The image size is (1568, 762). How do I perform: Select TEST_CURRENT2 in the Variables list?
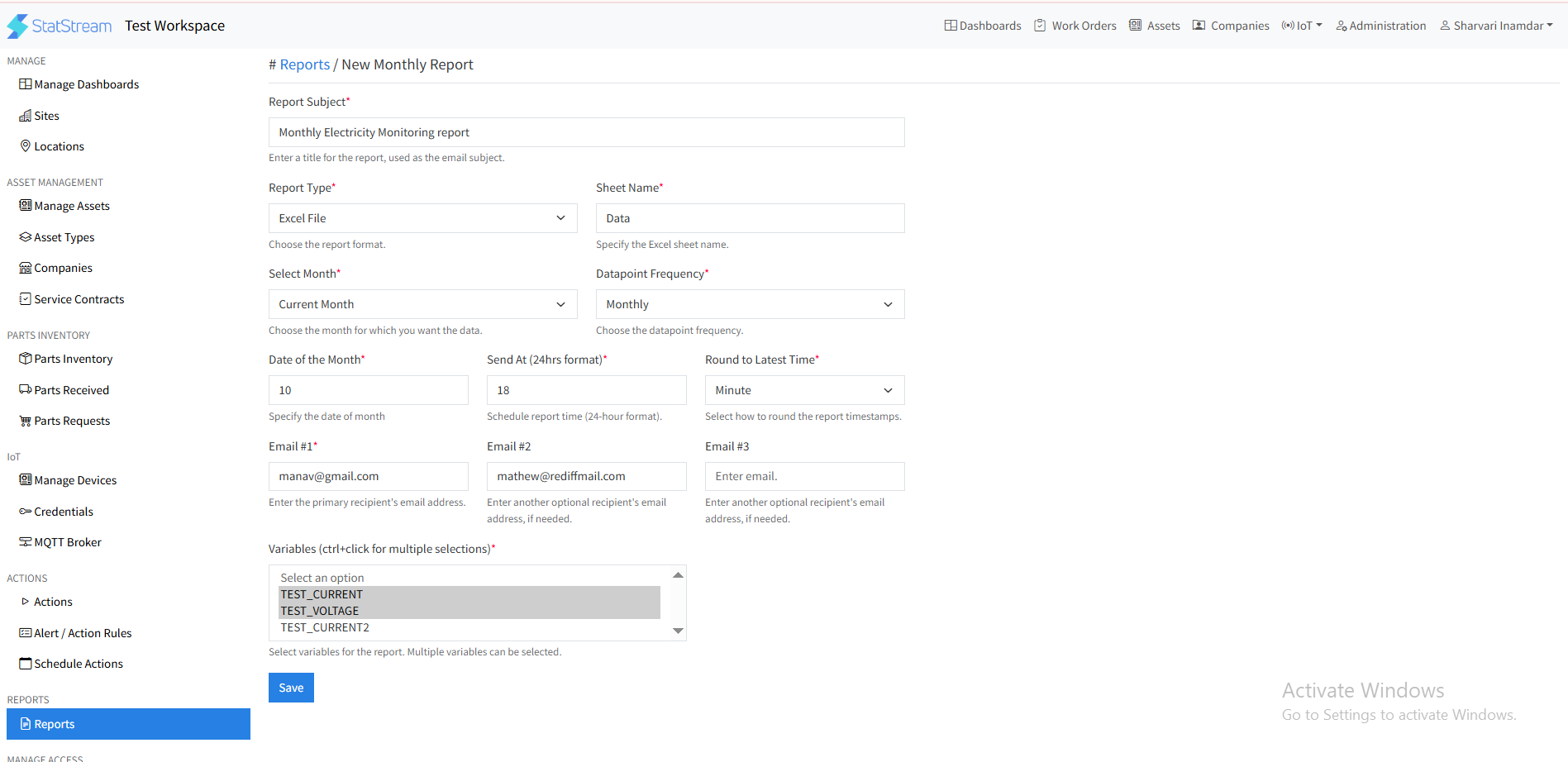[x=324, y=626]
